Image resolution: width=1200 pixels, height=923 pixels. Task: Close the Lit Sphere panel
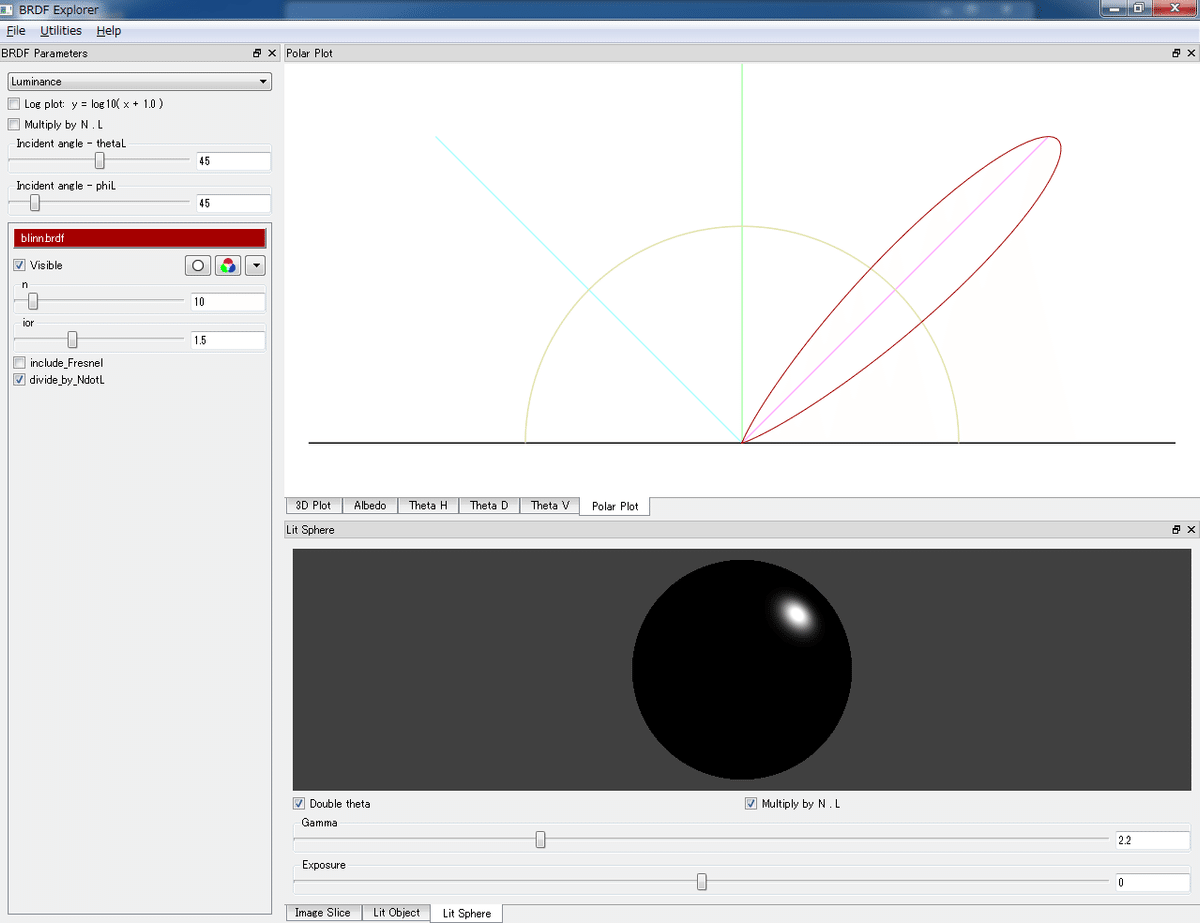[x=1191, y=529]
